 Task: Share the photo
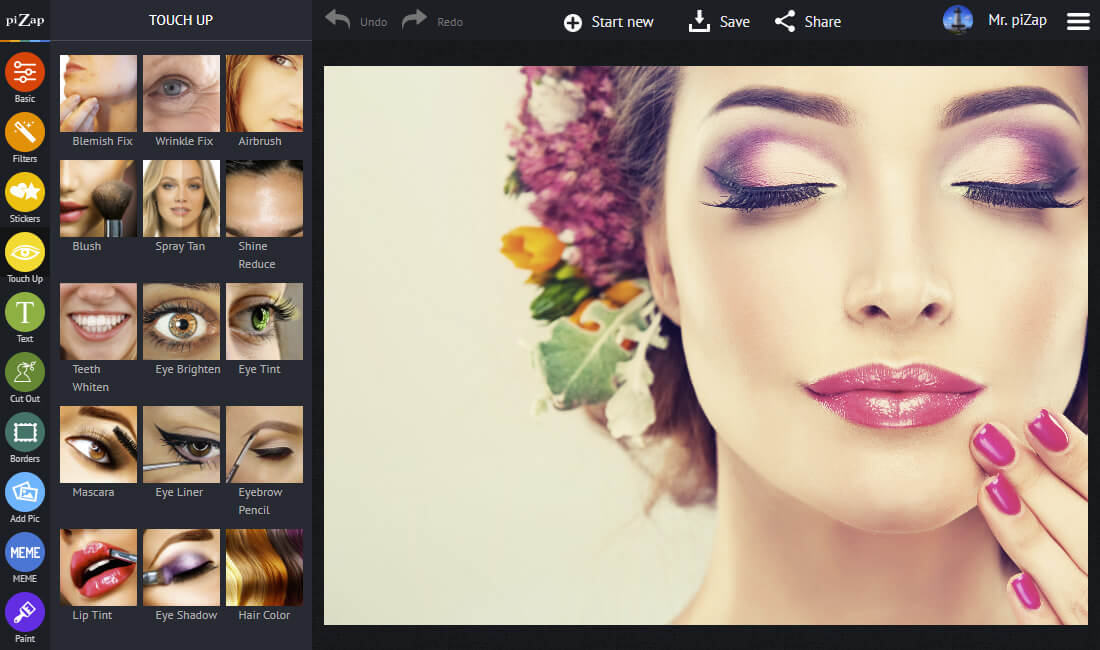point(808,21)
